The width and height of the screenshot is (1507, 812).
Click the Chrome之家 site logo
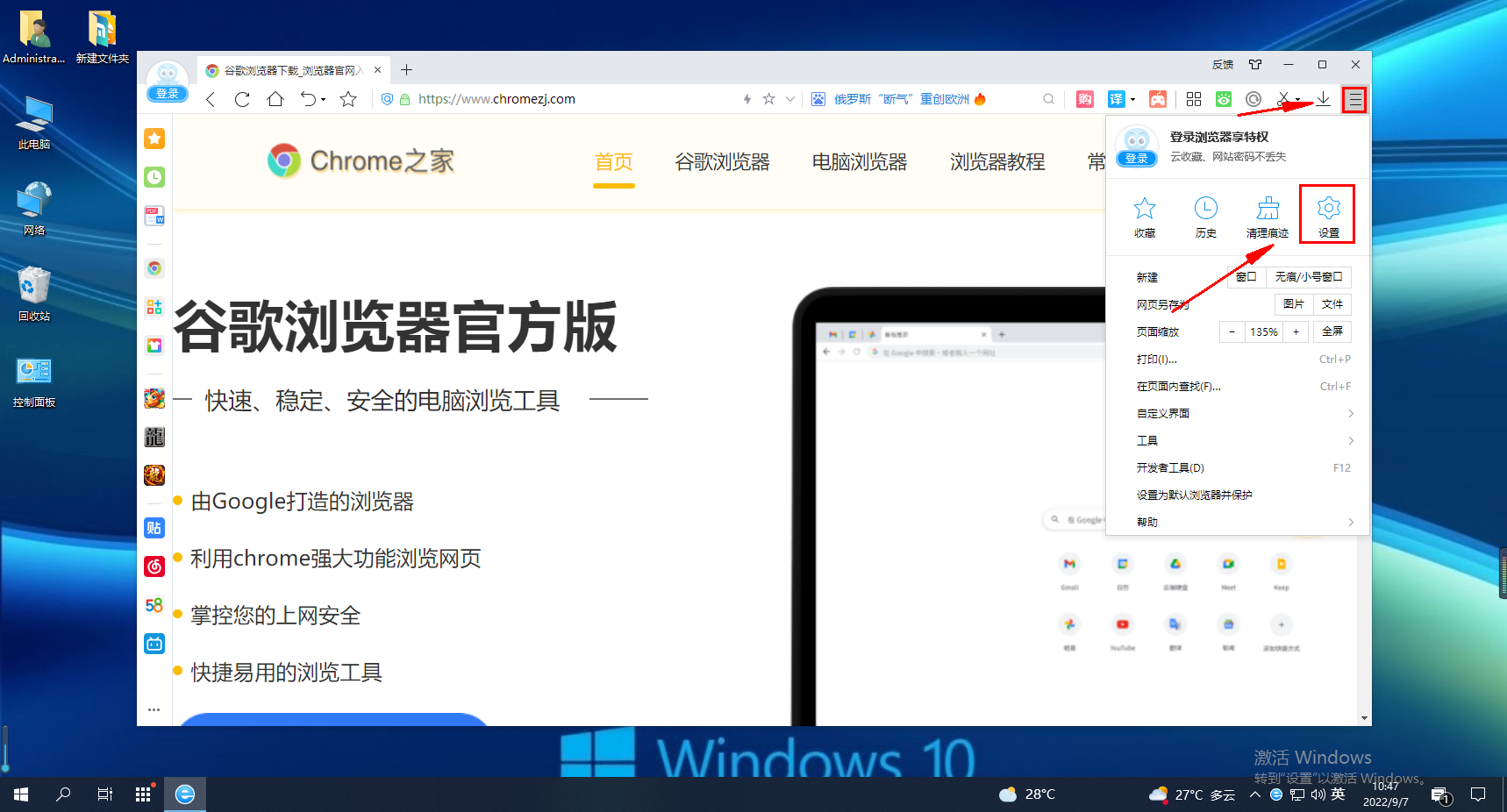(x=361, y=160)
